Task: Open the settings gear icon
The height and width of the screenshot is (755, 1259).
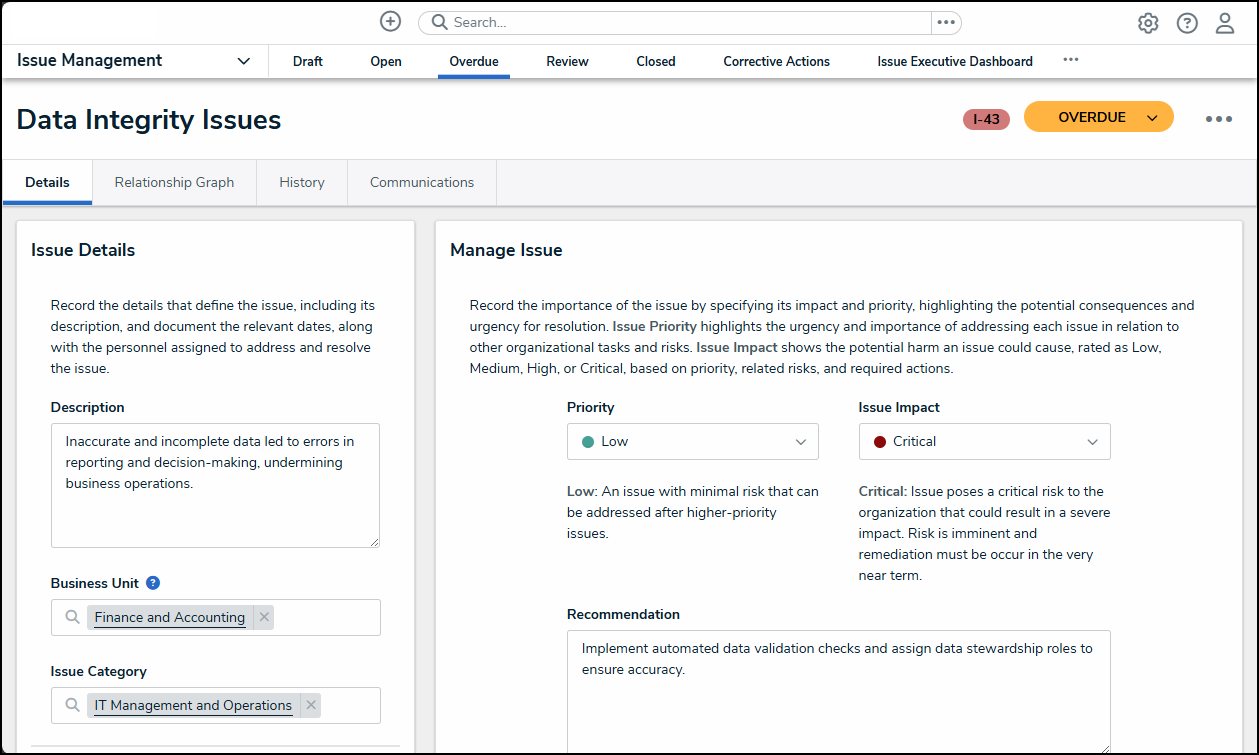Action: (1148, 23)
